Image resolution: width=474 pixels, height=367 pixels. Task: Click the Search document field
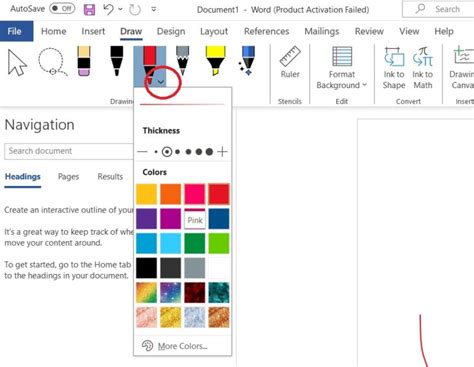click(x=69, y=151)
